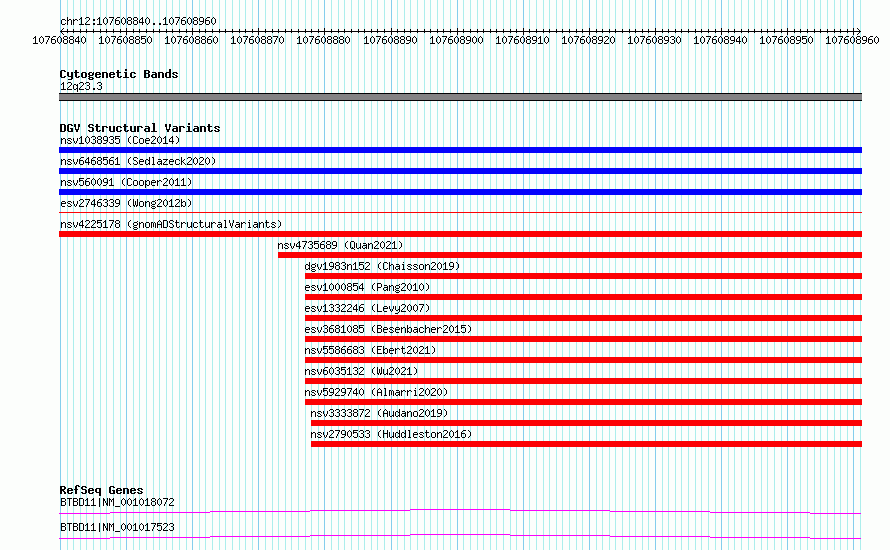This screenshot has height=550, width=890.
Task: Open variant nsv560091 (Cooper2011) label
Action: coord(126,182)
